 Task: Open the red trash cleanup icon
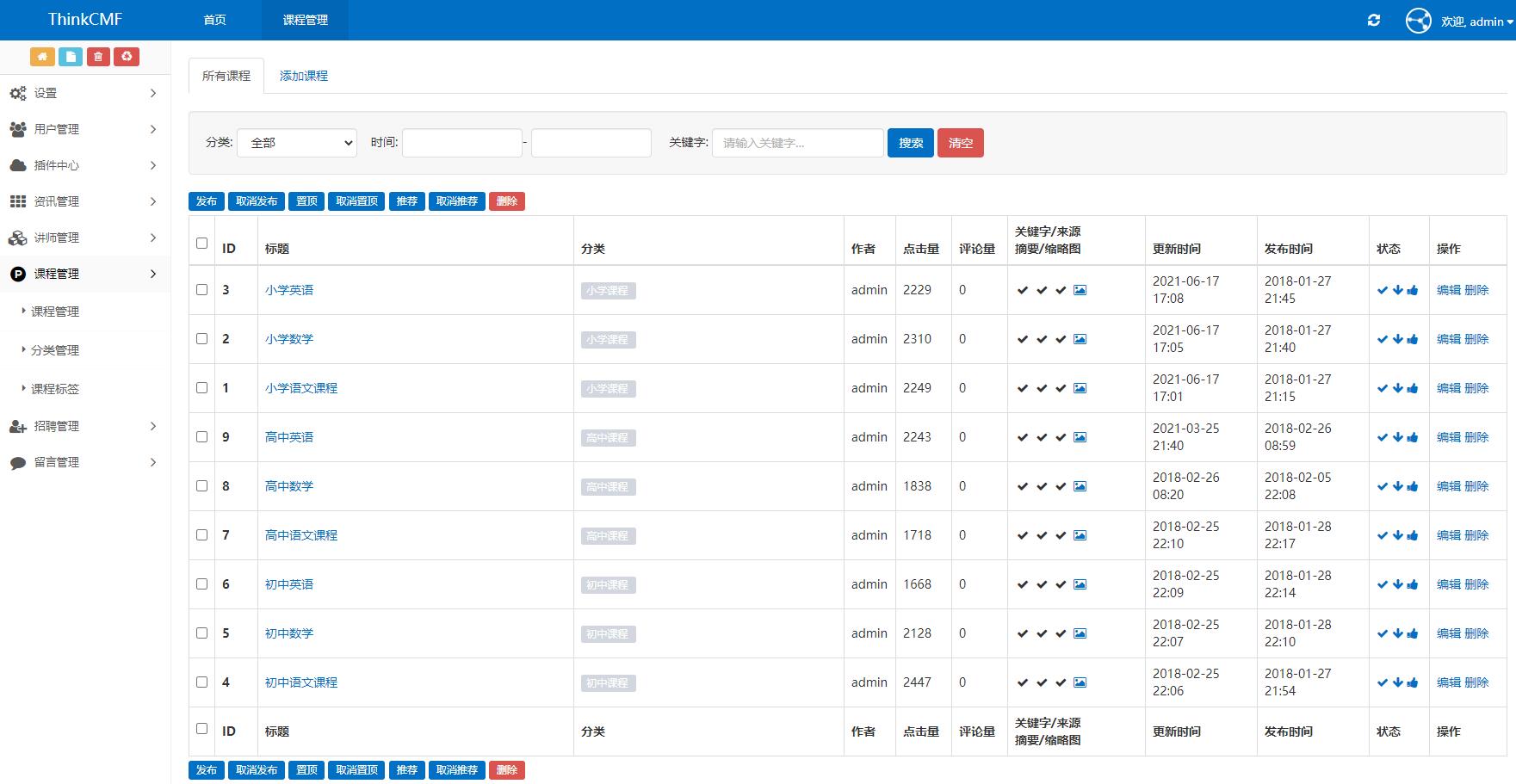[98, 56]
